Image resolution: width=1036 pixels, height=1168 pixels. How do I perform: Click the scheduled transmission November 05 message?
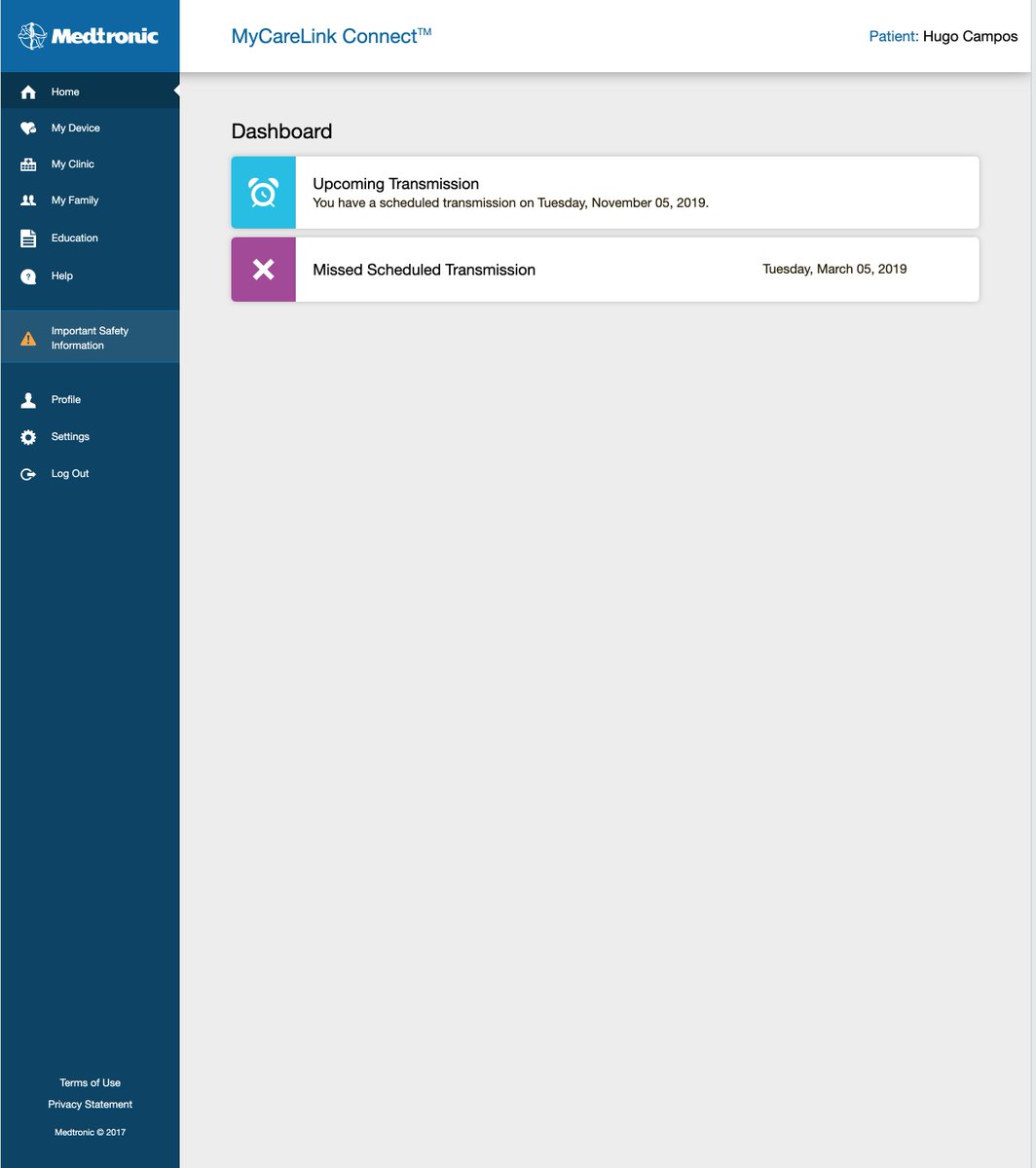(x=510, y=203)
